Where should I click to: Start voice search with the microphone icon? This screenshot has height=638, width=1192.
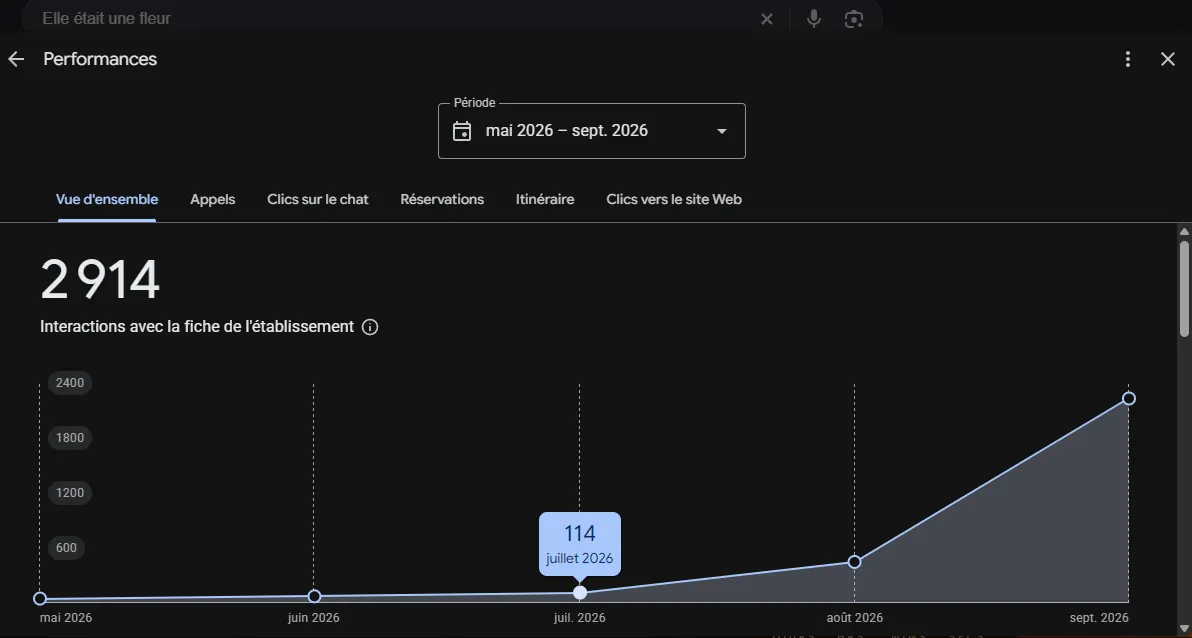813,18
